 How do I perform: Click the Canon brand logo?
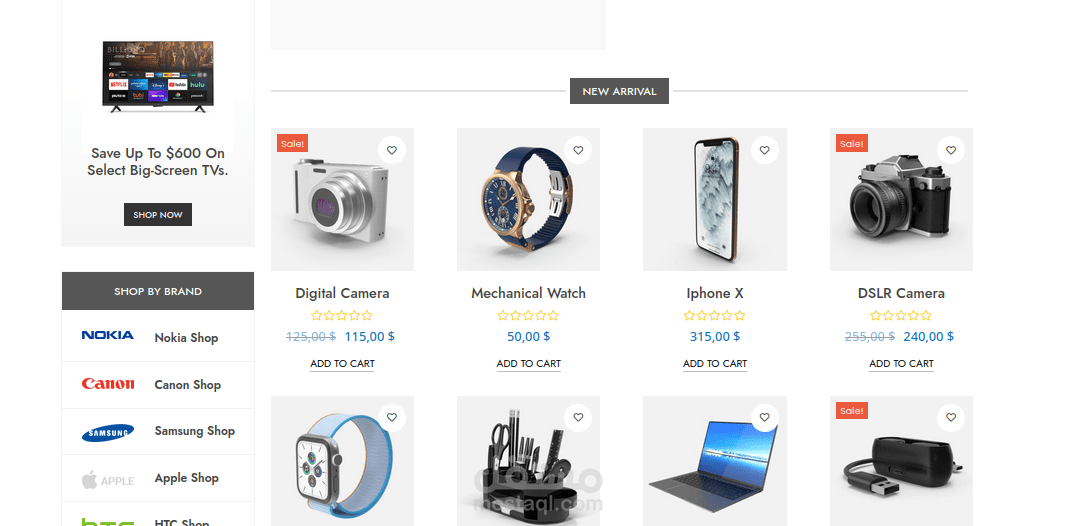coord(108,384)
